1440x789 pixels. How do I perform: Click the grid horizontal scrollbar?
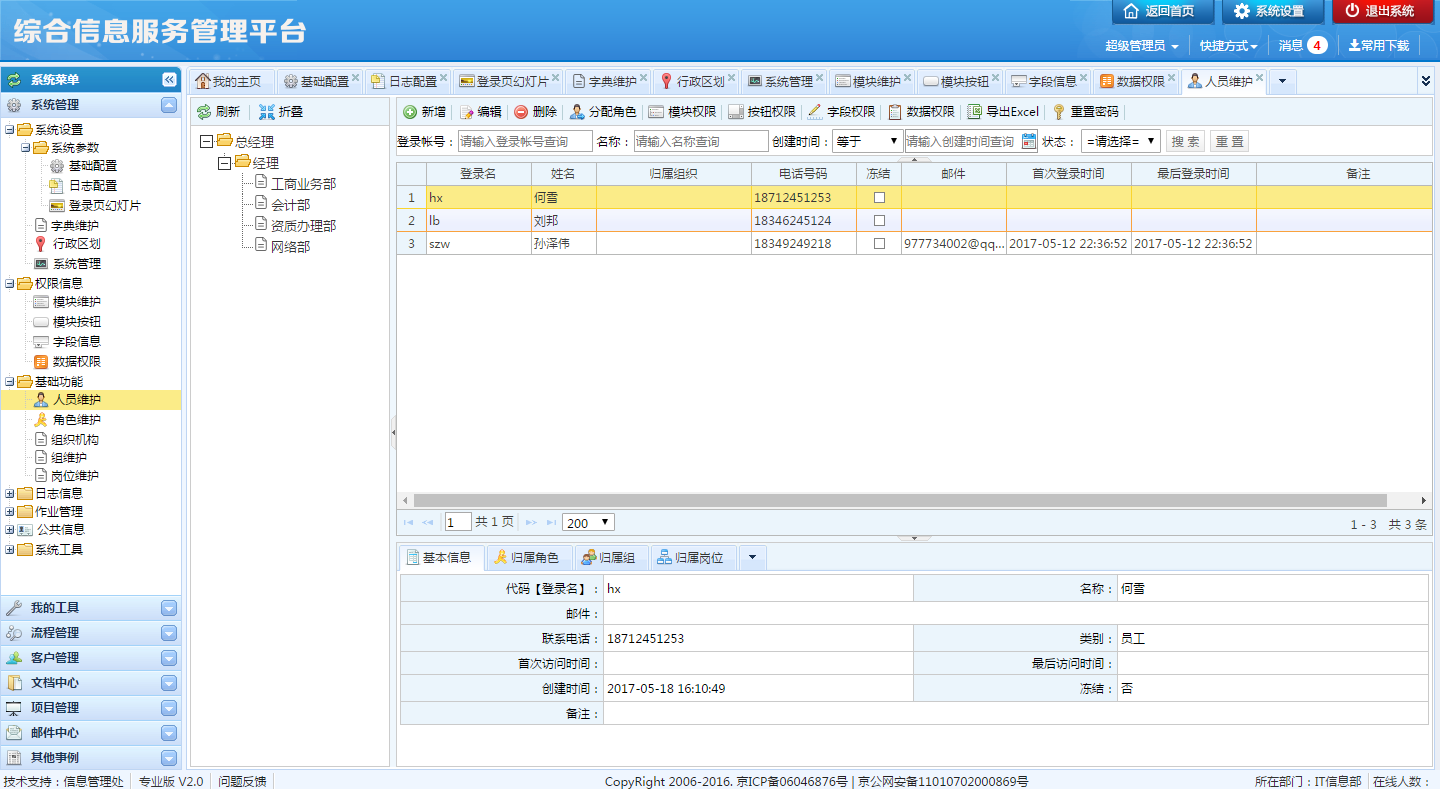[900, 500]
